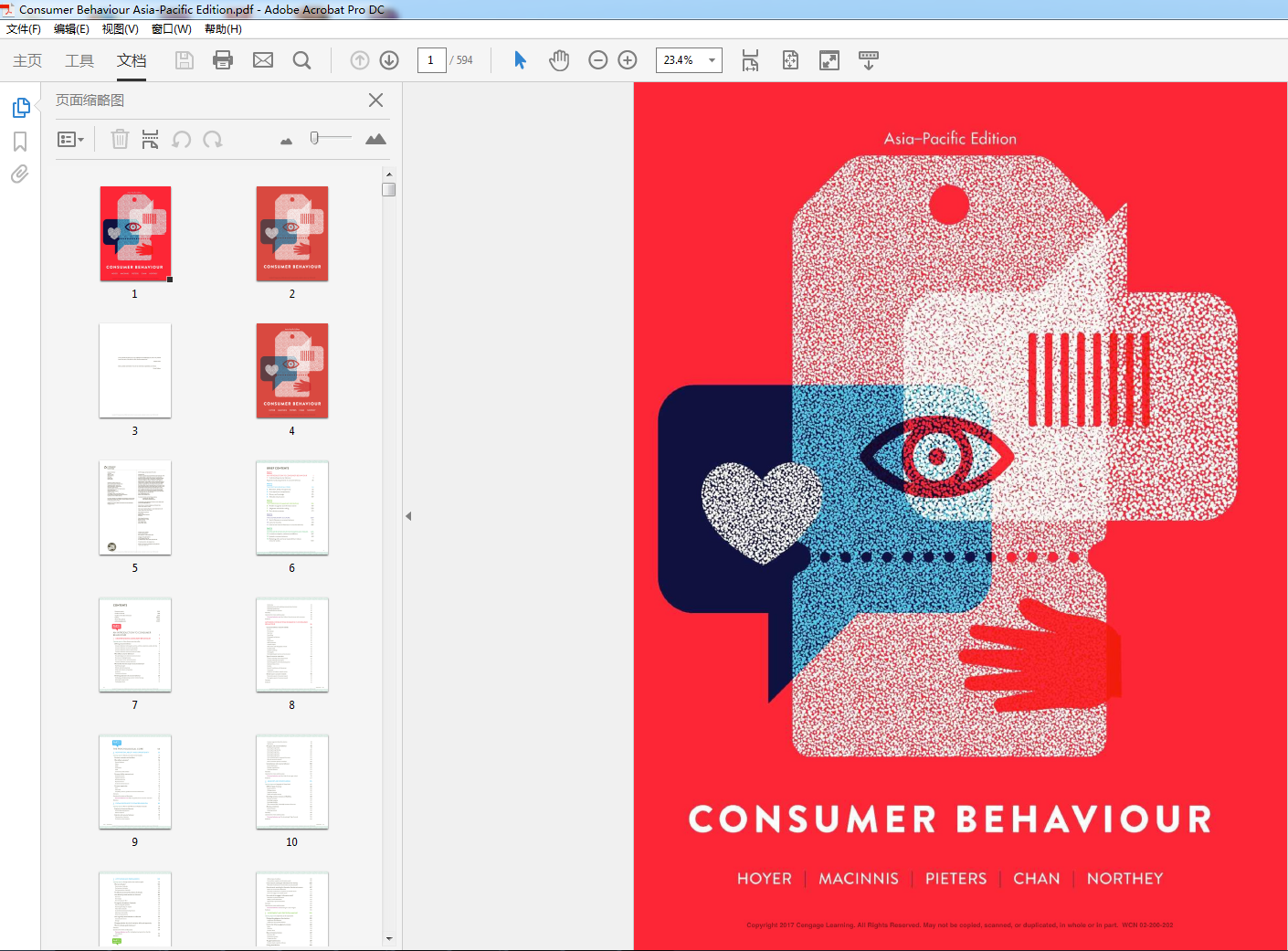Toggle the page thumbnails sidebar icon
Screen dimensions: 1288x951
[x=21, y=108]
